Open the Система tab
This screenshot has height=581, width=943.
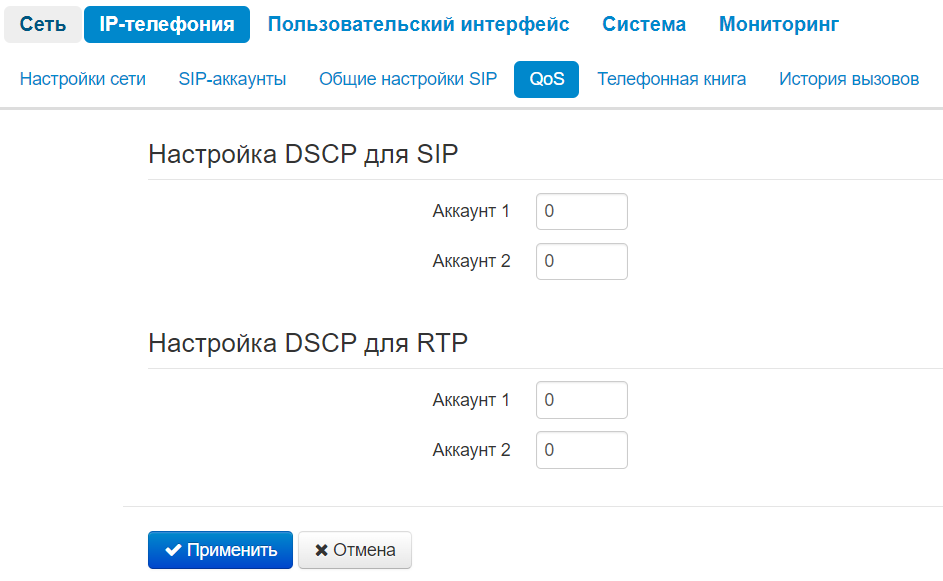coord(644,25)
